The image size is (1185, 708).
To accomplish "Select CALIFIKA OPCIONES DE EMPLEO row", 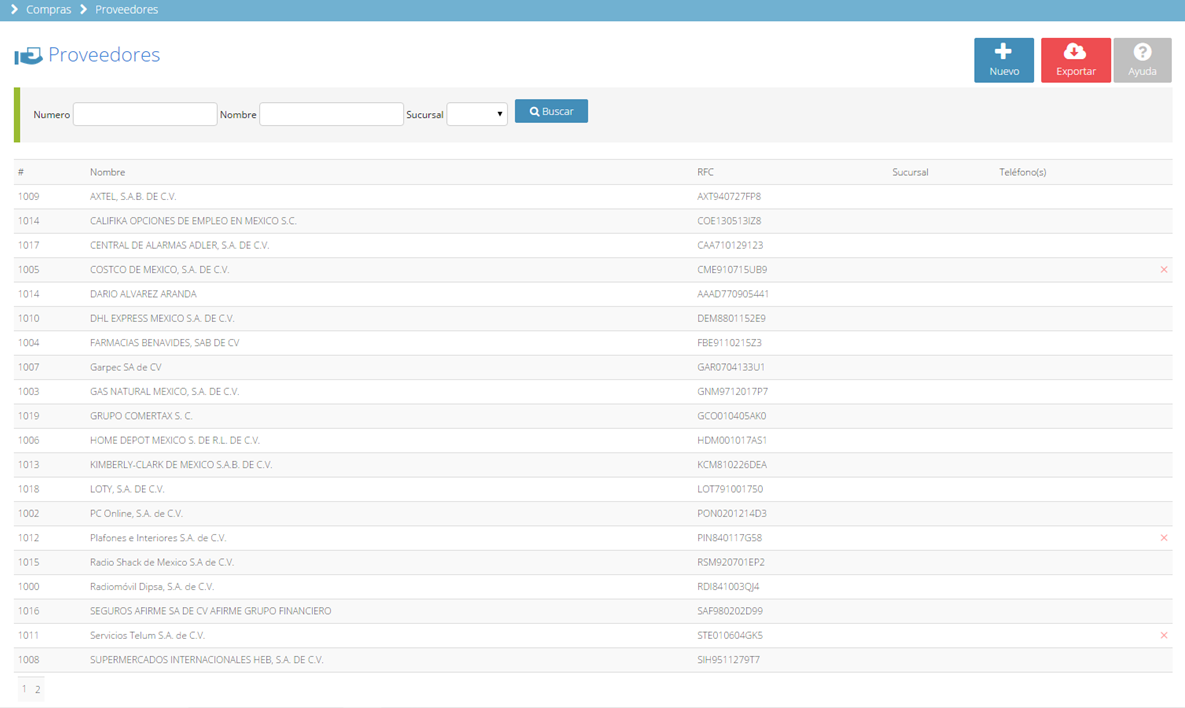I will (593, 221).
